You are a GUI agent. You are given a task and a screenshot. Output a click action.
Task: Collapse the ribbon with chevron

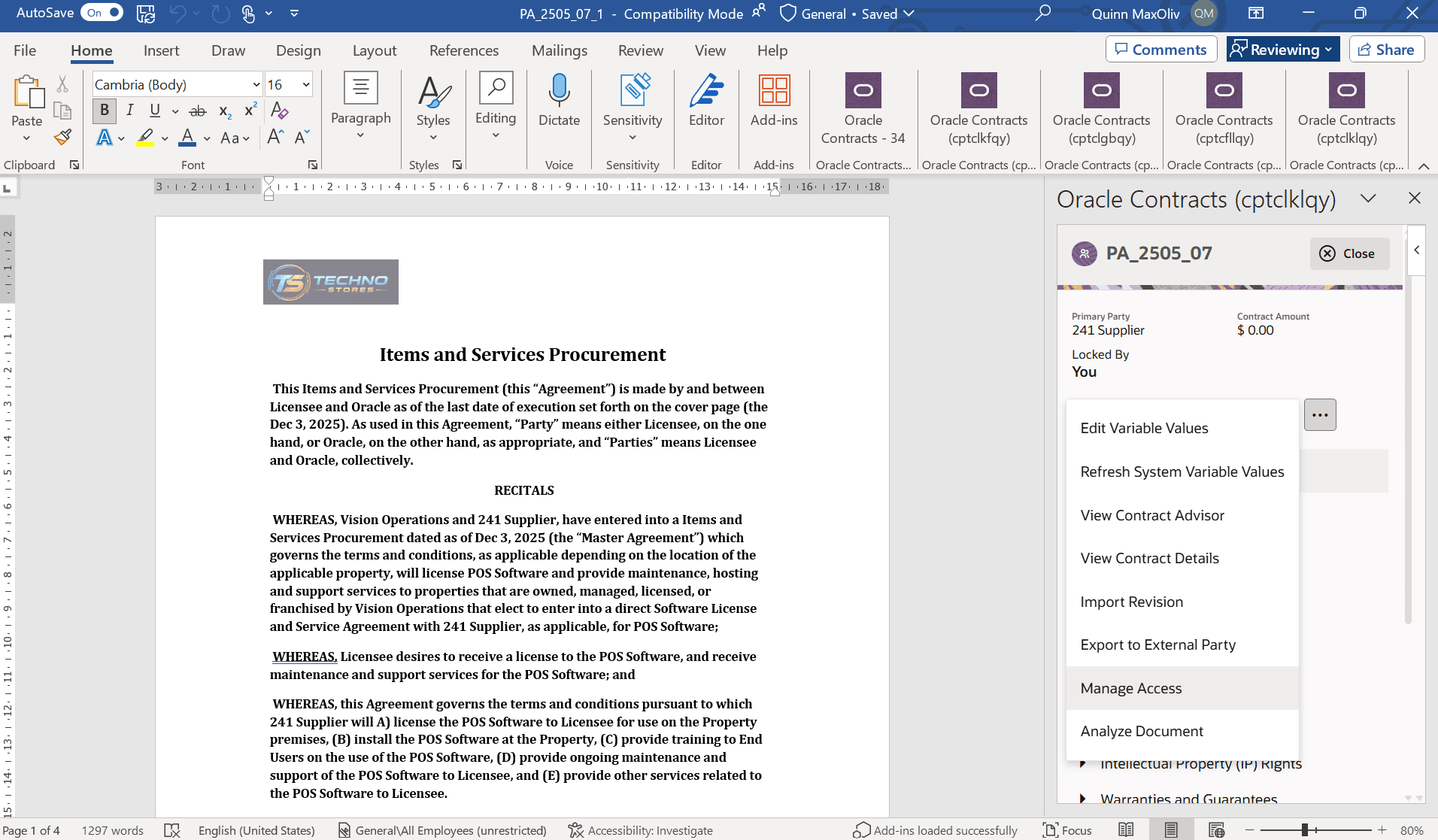pos(1423,166)
